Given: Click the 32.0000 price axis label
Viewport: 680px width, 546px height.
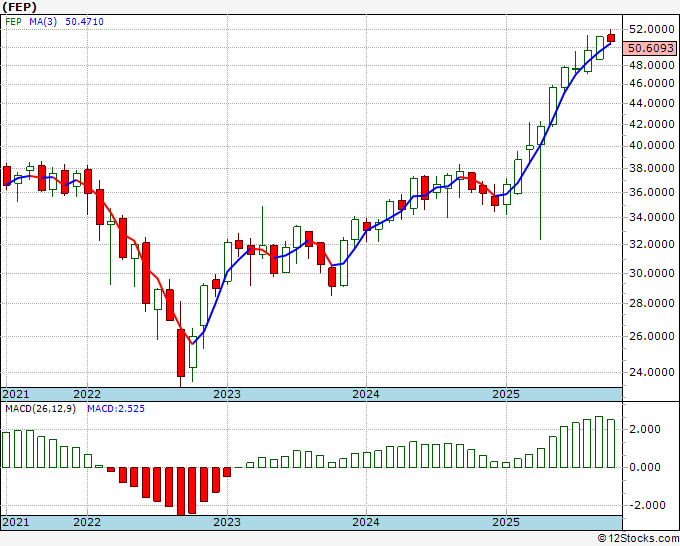Looking at the screenshot, I should (x=652, y=244).
